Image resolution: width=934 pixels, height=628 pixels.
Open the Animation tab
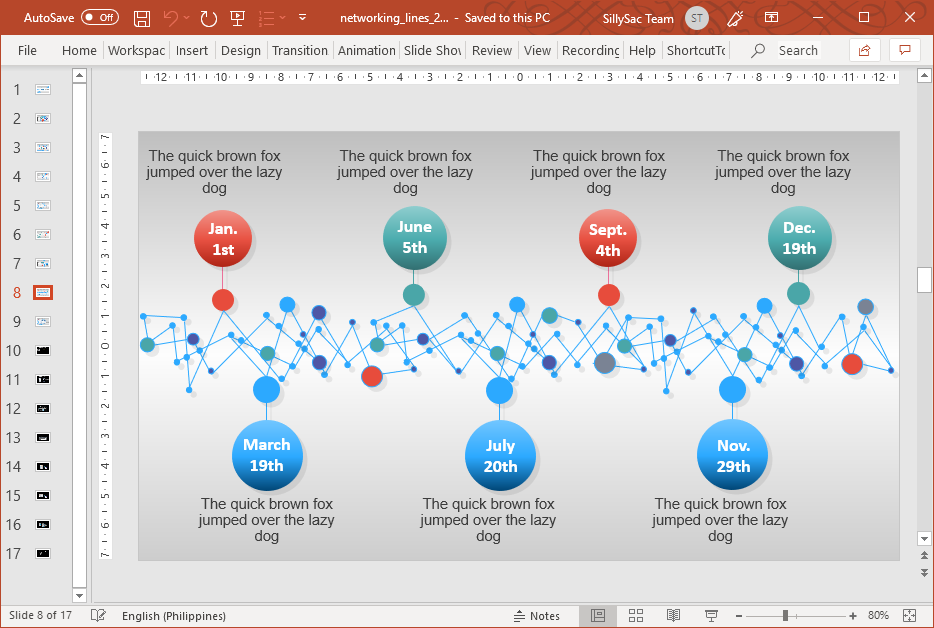point(366,51)
